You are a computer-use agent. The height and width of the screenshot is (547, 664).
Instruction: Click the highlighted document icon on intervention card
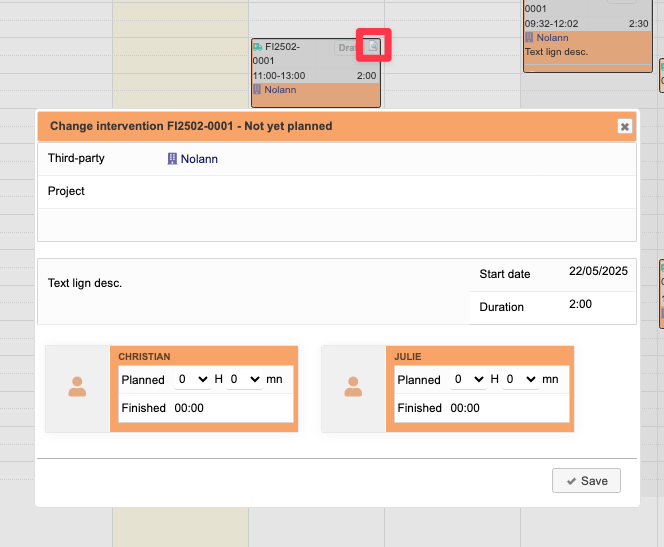pyautogui.click(x=372, y=46)
